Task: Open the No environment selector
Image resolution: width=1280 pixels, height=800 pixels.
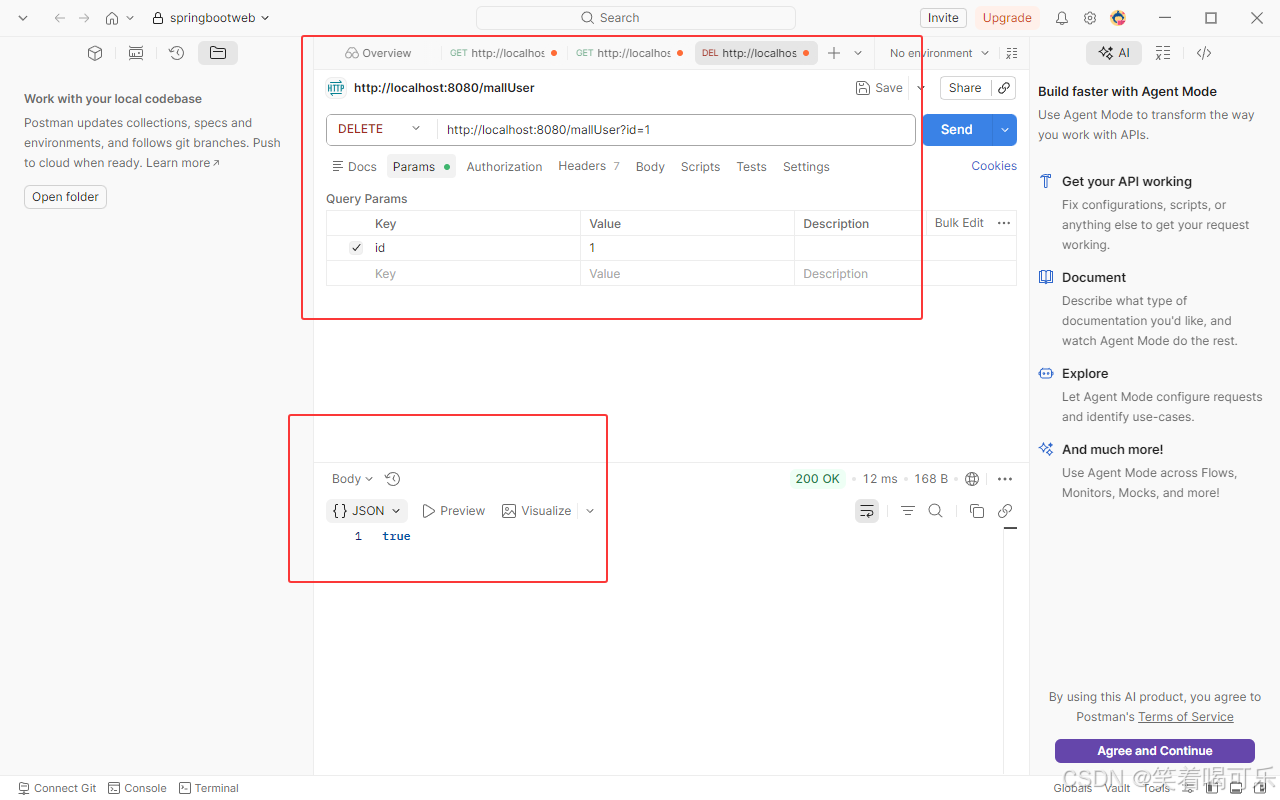Action: point(939,53)
